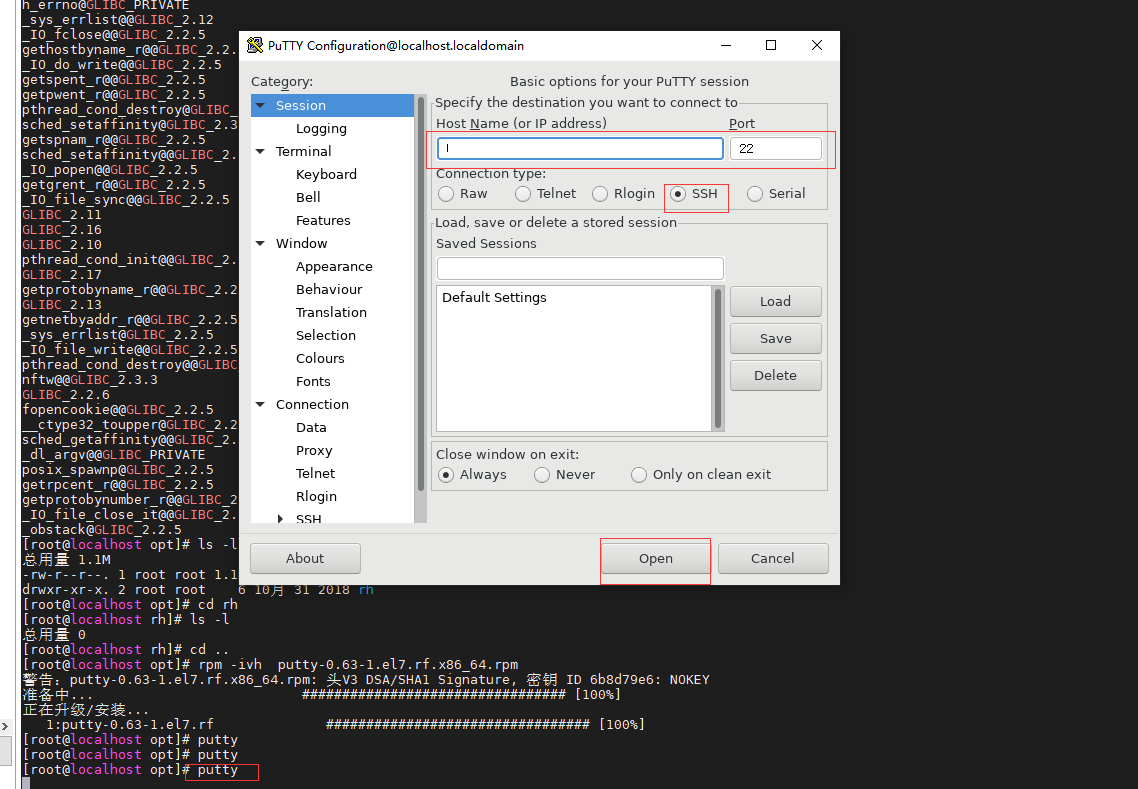Click the terminal's left edge arrow

click(x=5, y=726)
